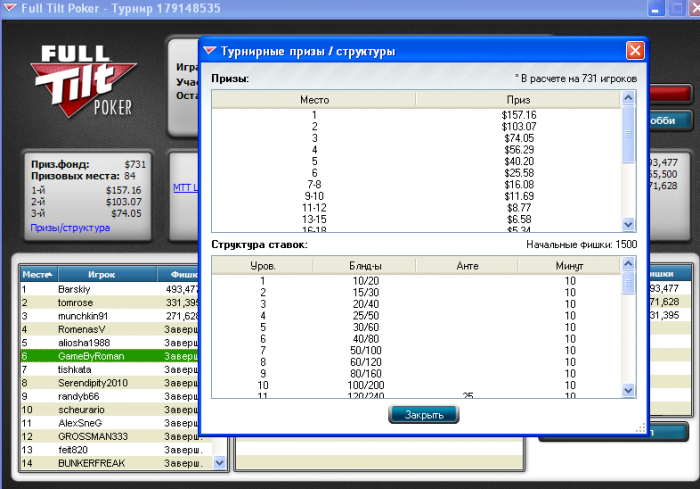
Task: Click the 25/50 blinds level row
Action: tap(417, 316)
